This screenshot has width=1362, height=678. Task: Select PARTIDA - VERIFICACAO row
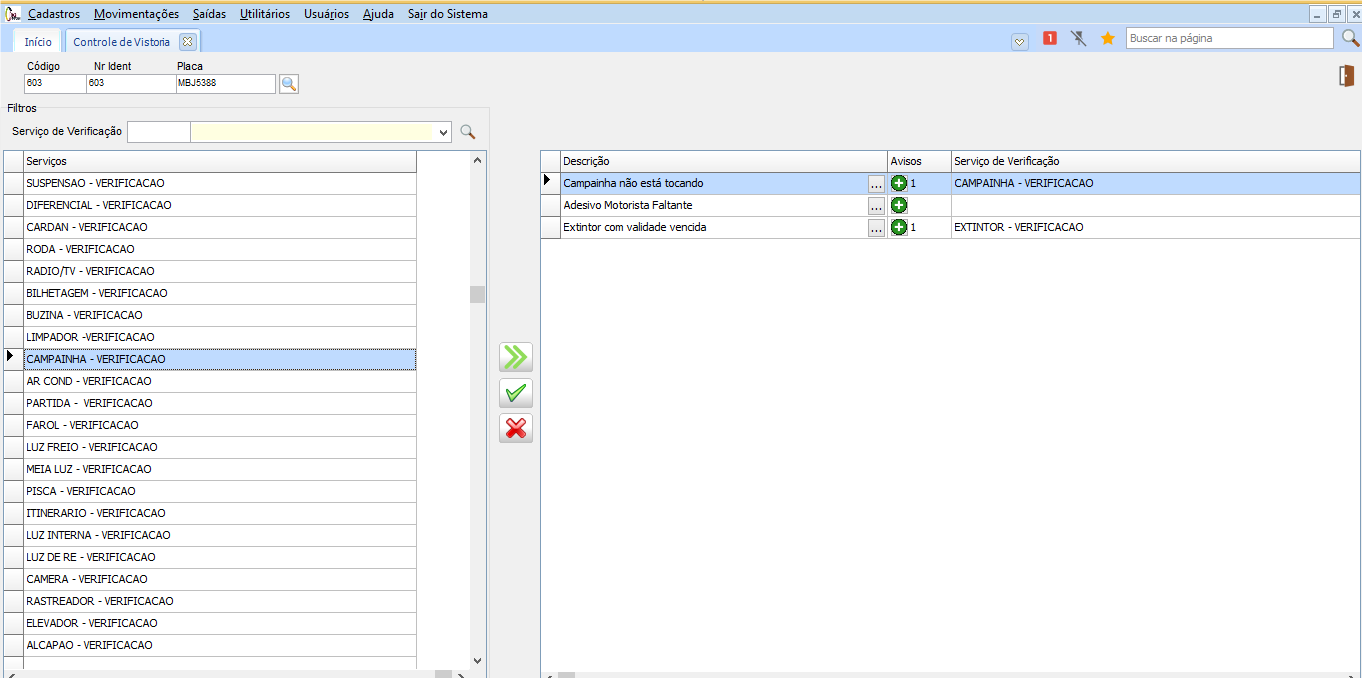click(x=219, y=403)
